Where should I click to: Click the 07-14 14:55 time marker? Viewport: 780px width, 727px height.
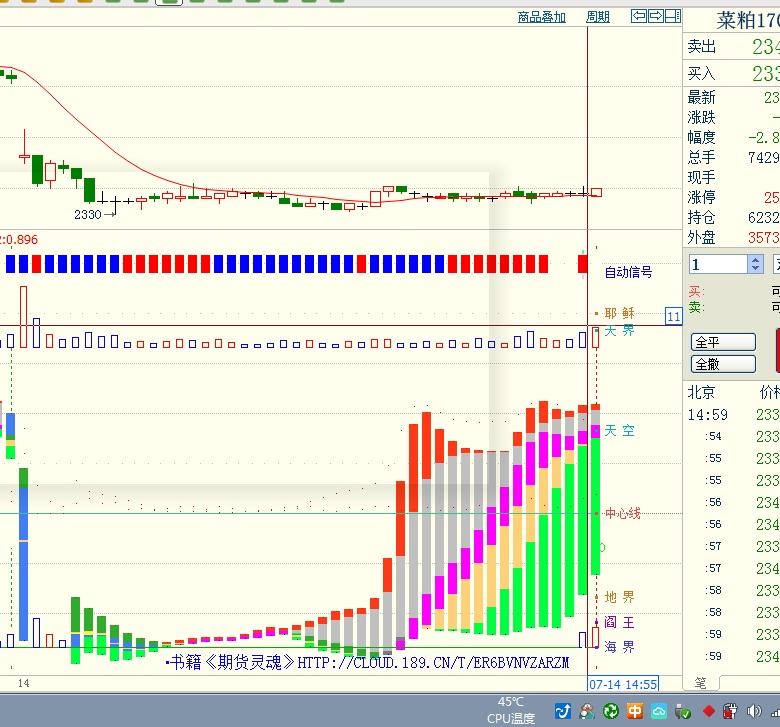[x=623, y=684]
